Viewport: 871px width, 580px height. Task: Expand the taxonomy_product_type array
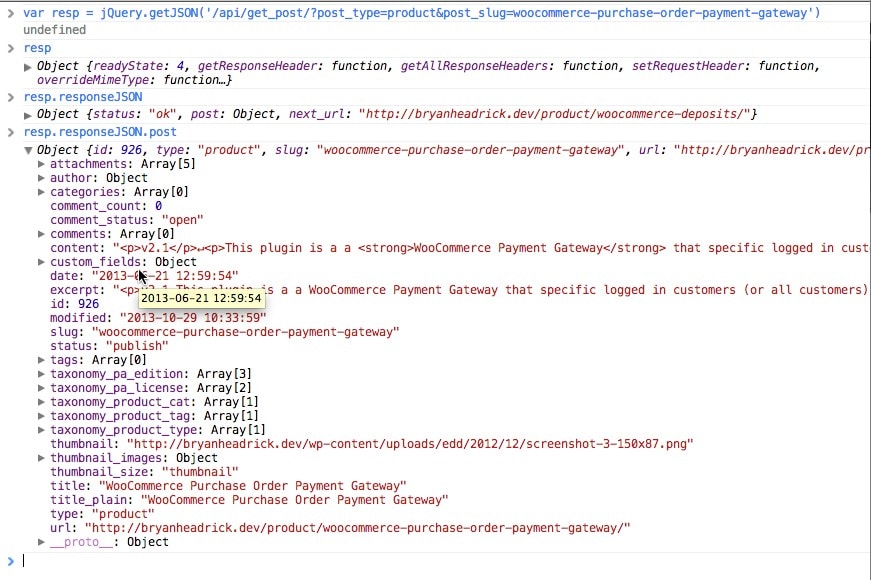tap(42, 430)
